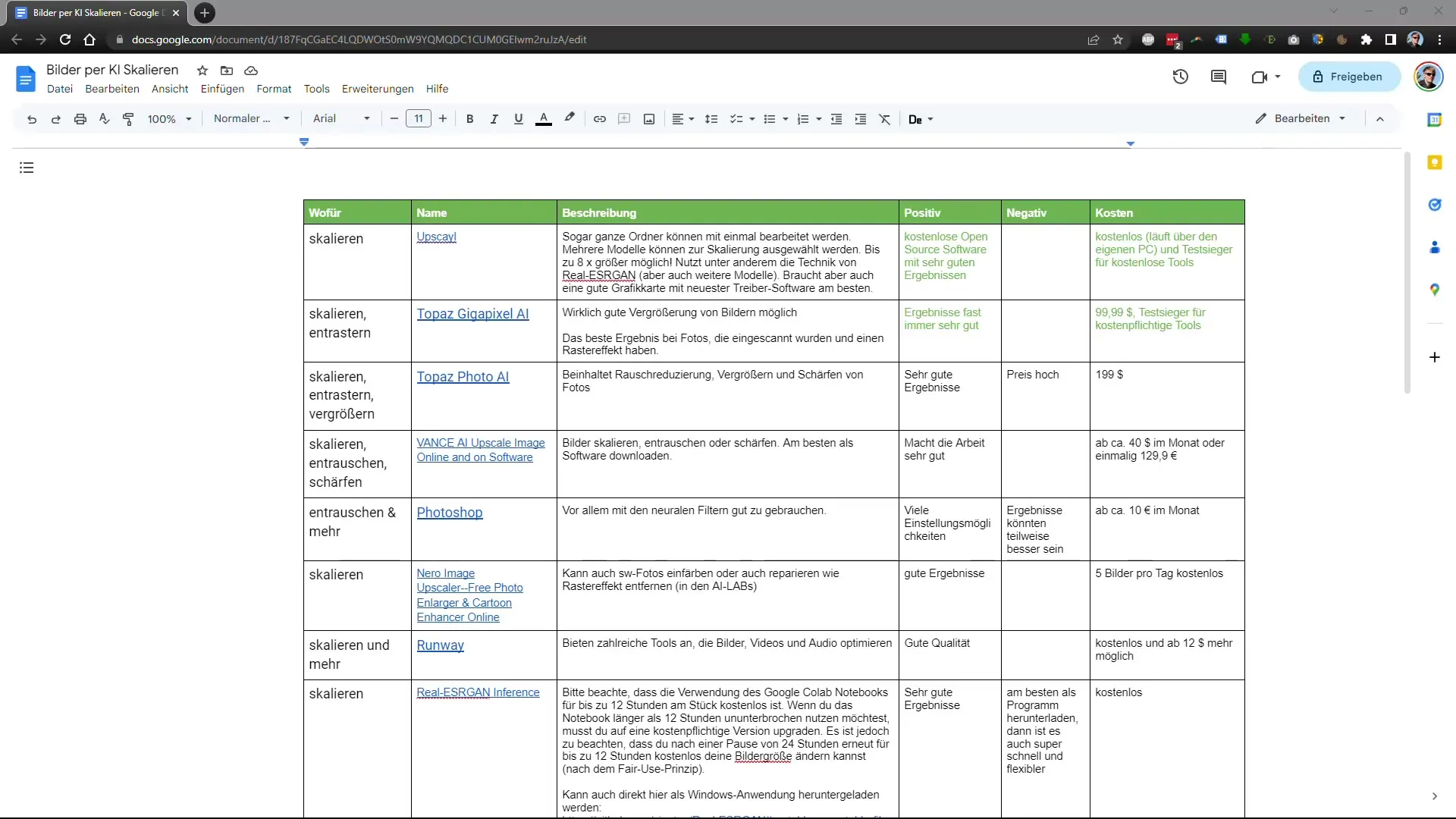Open the Einfügen menu
The height and width of the screenshot is (819, 1456).
point(222,88)
